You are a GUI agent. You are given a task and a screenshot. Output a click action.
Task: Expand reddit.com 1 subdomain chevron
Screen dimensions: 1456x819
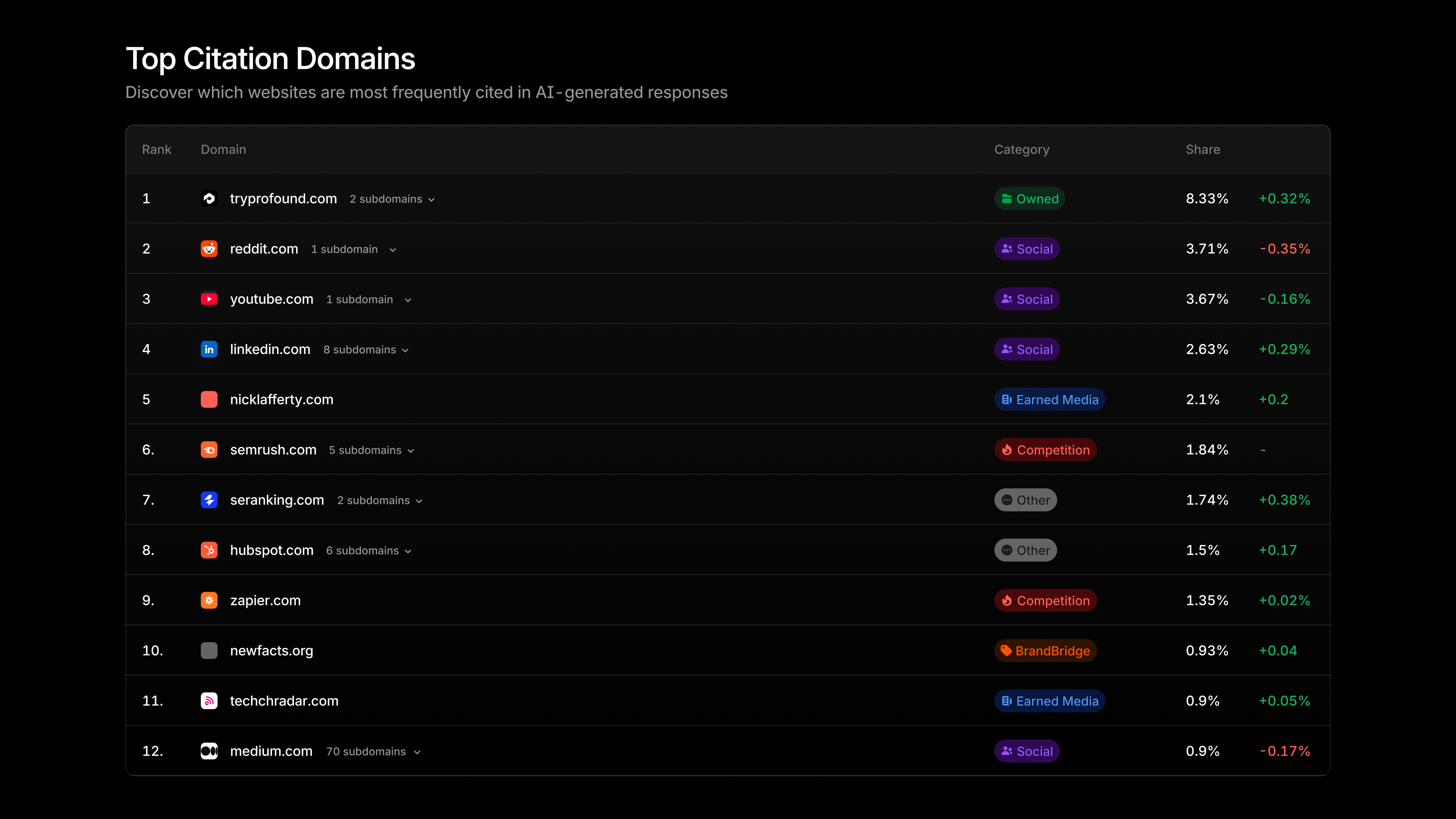[x=393, y=250]
